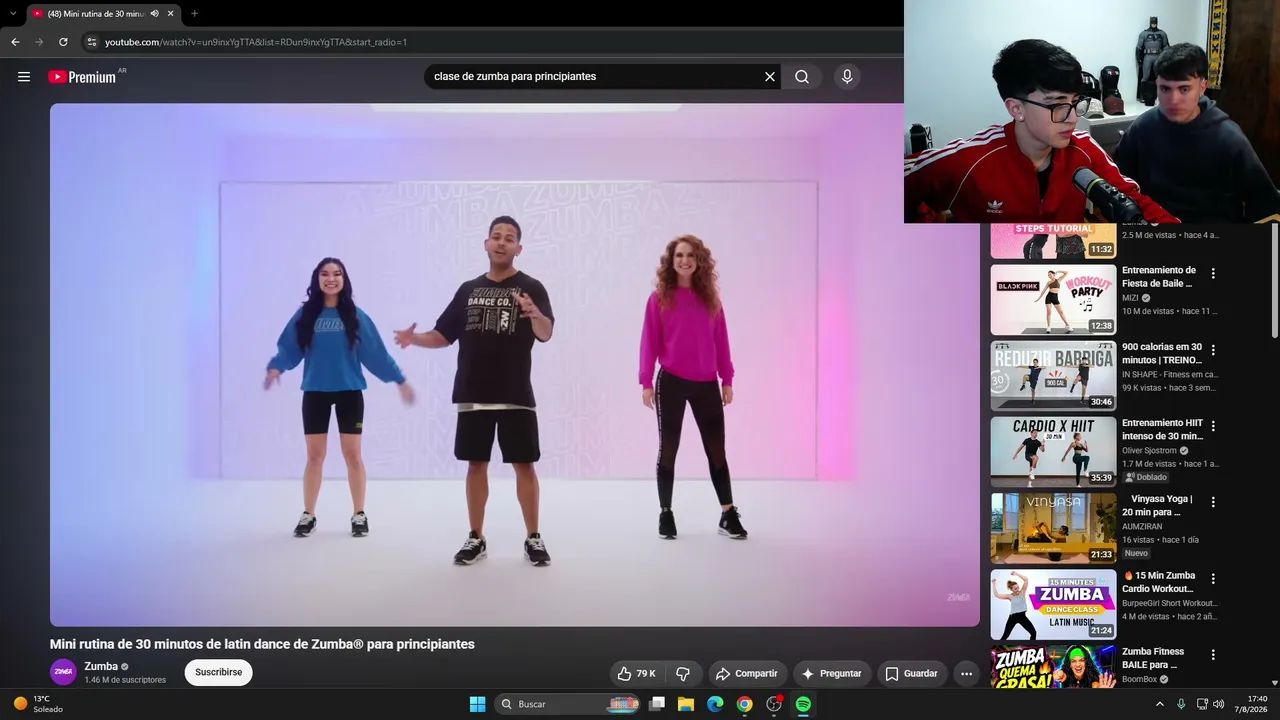
Task: Open the OBS Studio taskbar icon
Action: [x=774, y=704]
